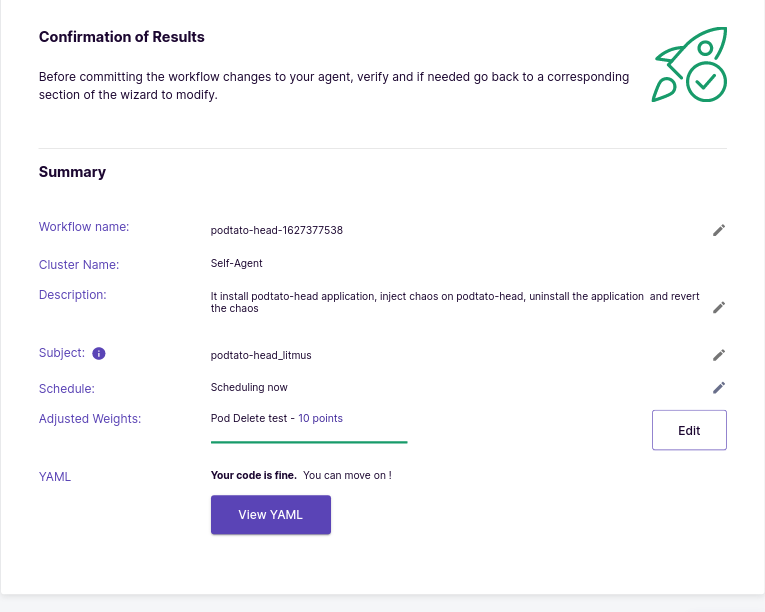Viewport: 765px width, 612px height.
Task: Click the '10 points' weight text
Action: pos(321,418)
